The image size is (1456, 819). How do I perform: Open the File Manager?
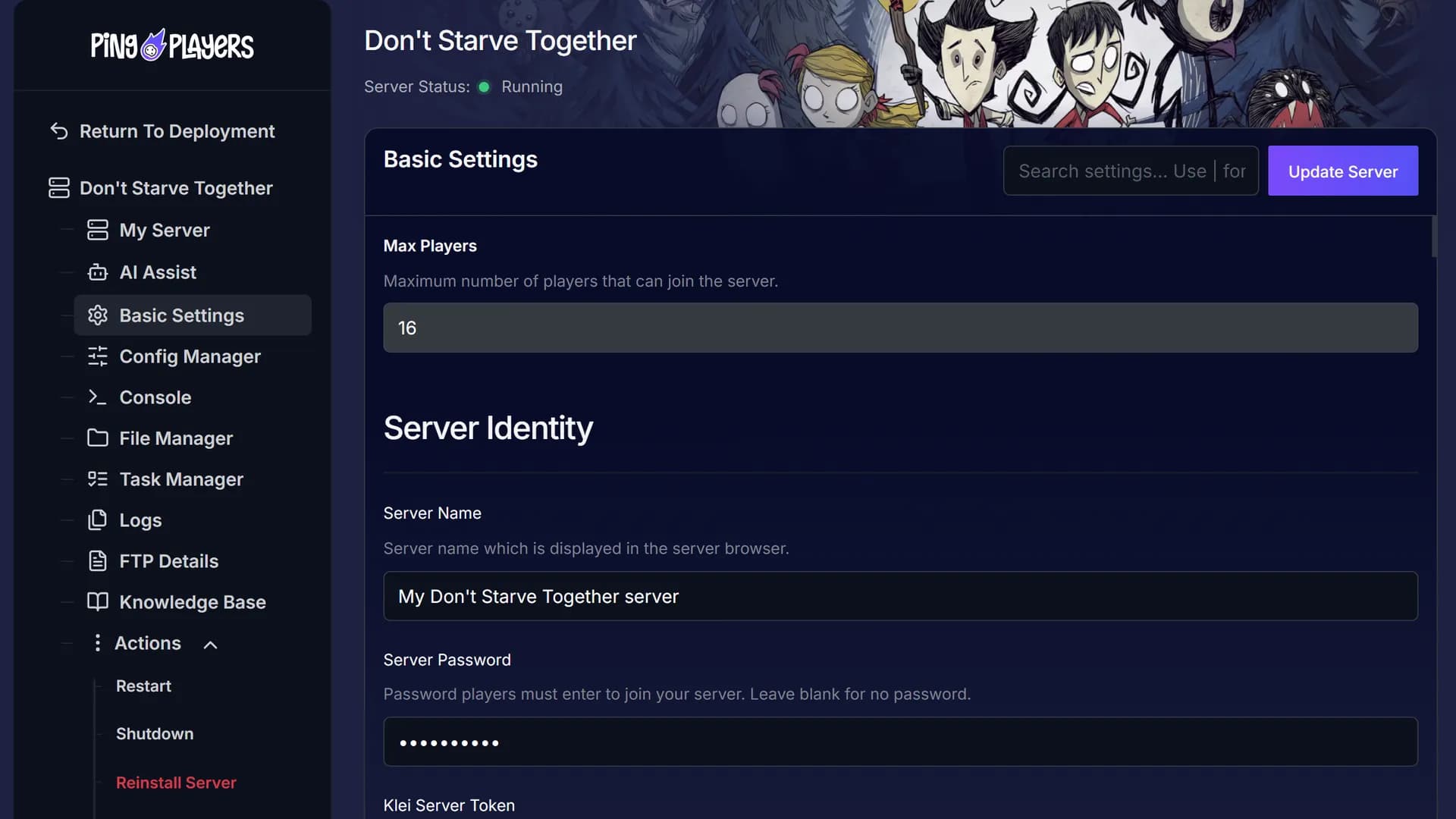[x=176, y=438]
